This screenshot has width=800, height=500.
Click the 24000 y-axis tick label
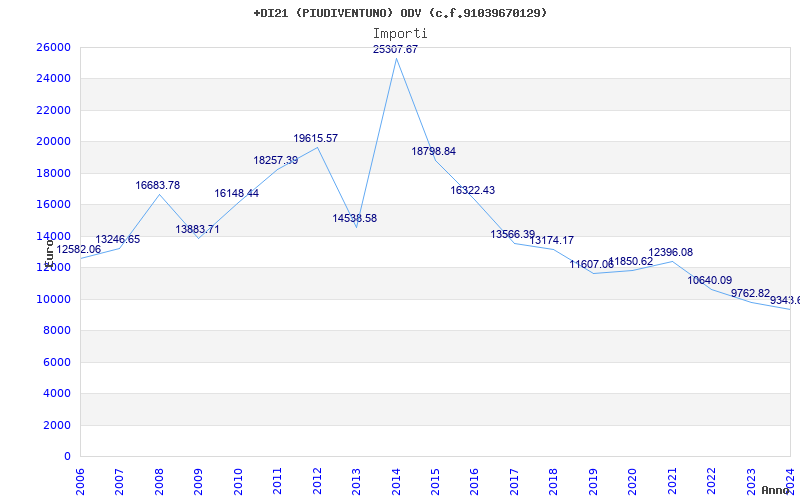[x=53, y=79]
